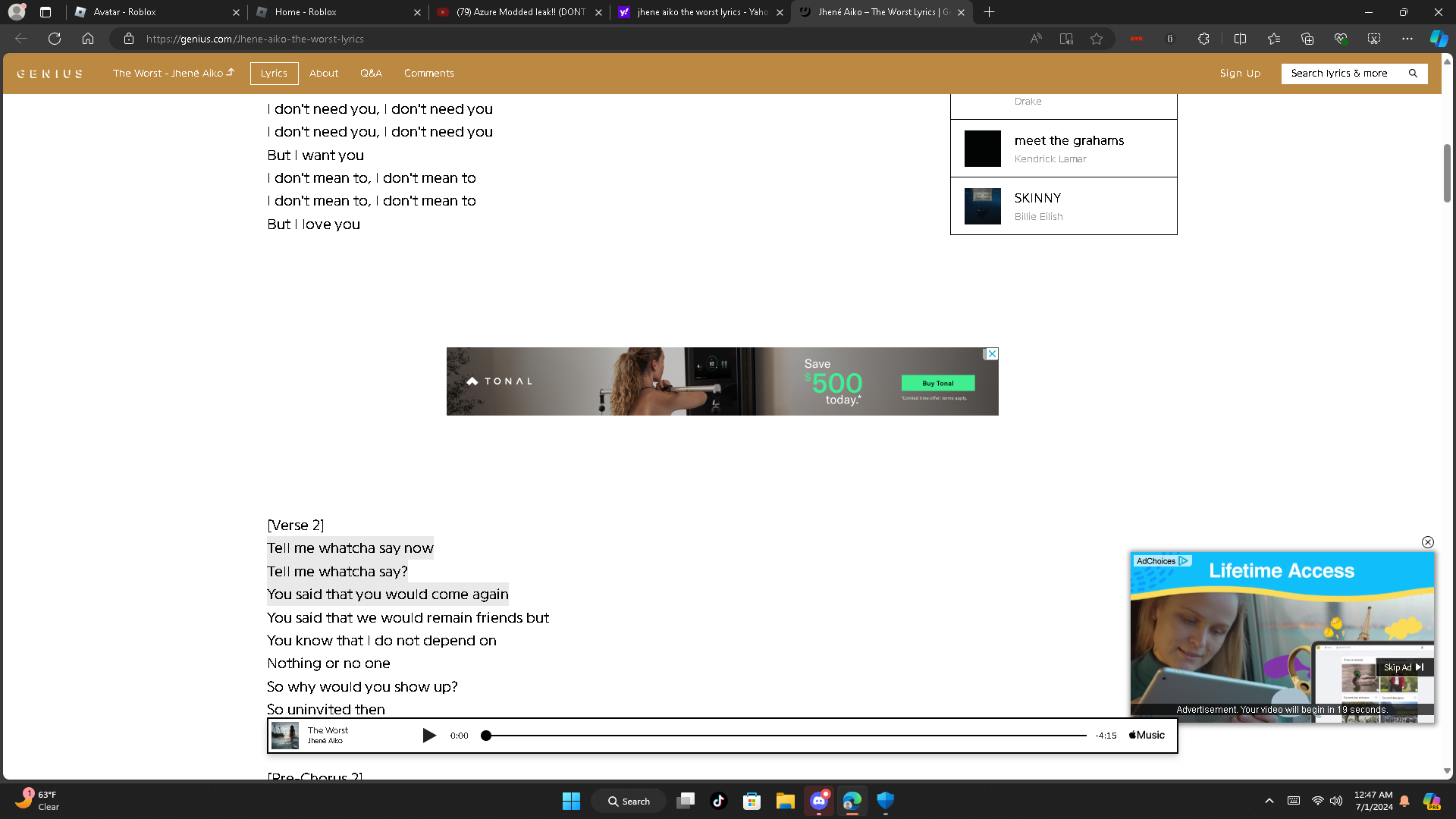Toggle split screen view
This screenshot has width=1456, height=819.
pyautogui.click(x=1241, y=39)
